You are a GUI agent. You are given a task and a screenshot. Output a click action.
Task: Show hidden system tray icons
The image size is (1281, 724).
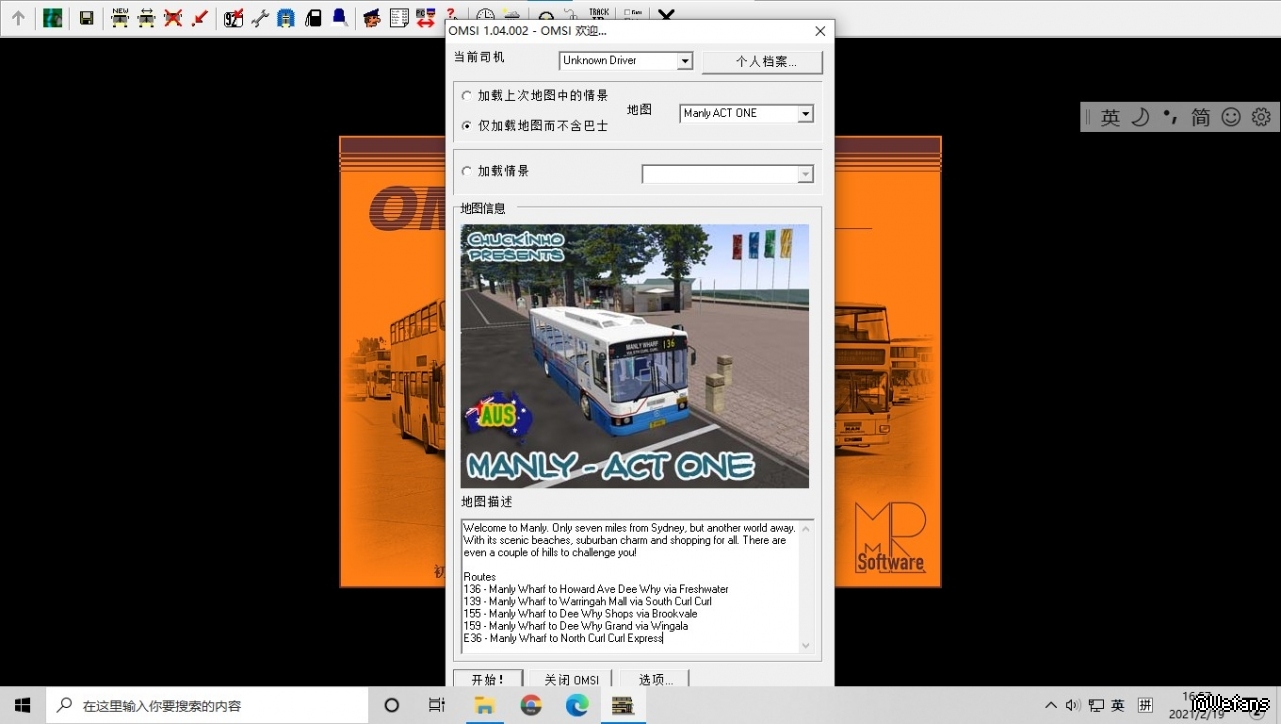click(1051, 705)
